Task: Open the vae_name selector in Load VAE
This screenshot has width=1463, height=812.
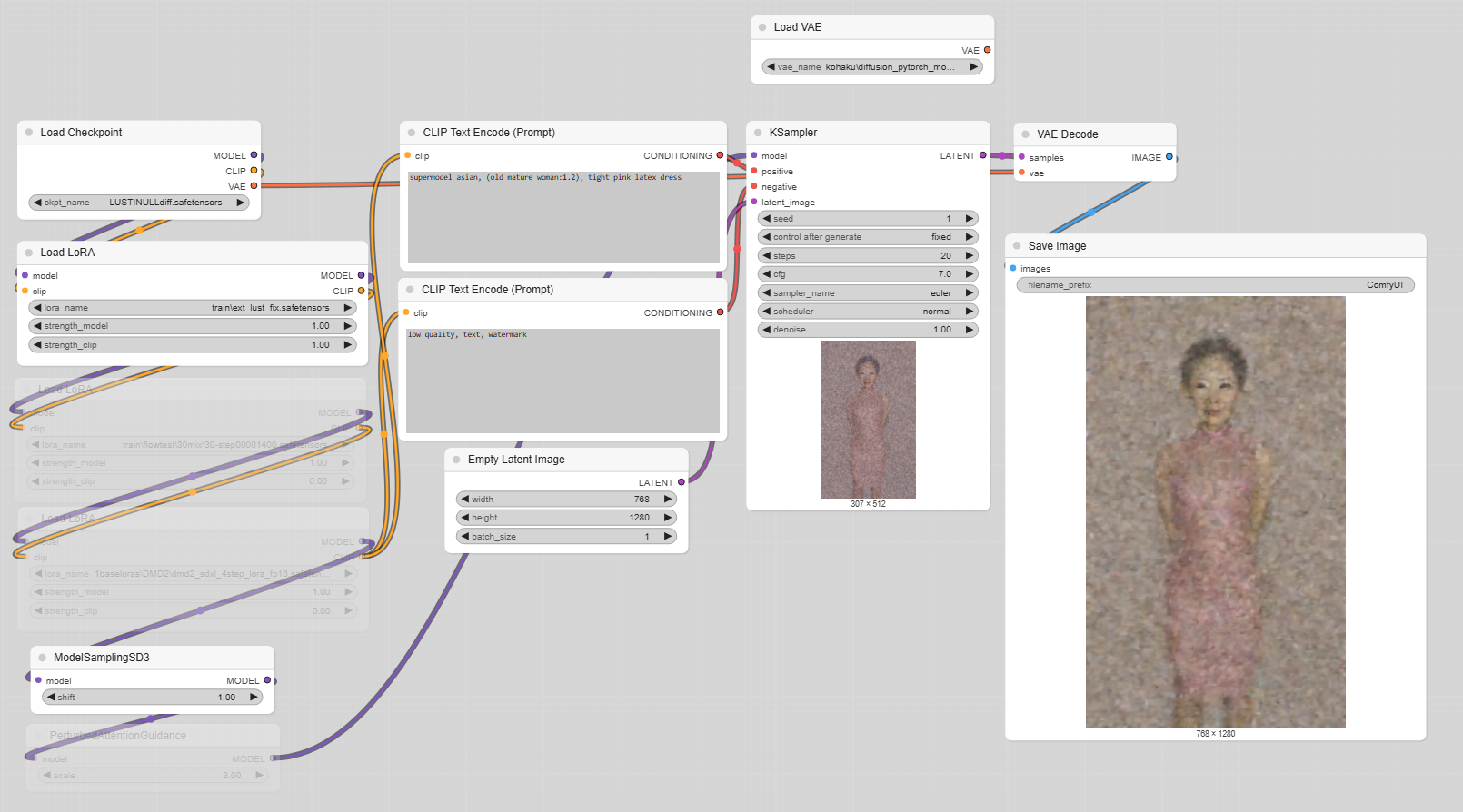Action: 872,67
